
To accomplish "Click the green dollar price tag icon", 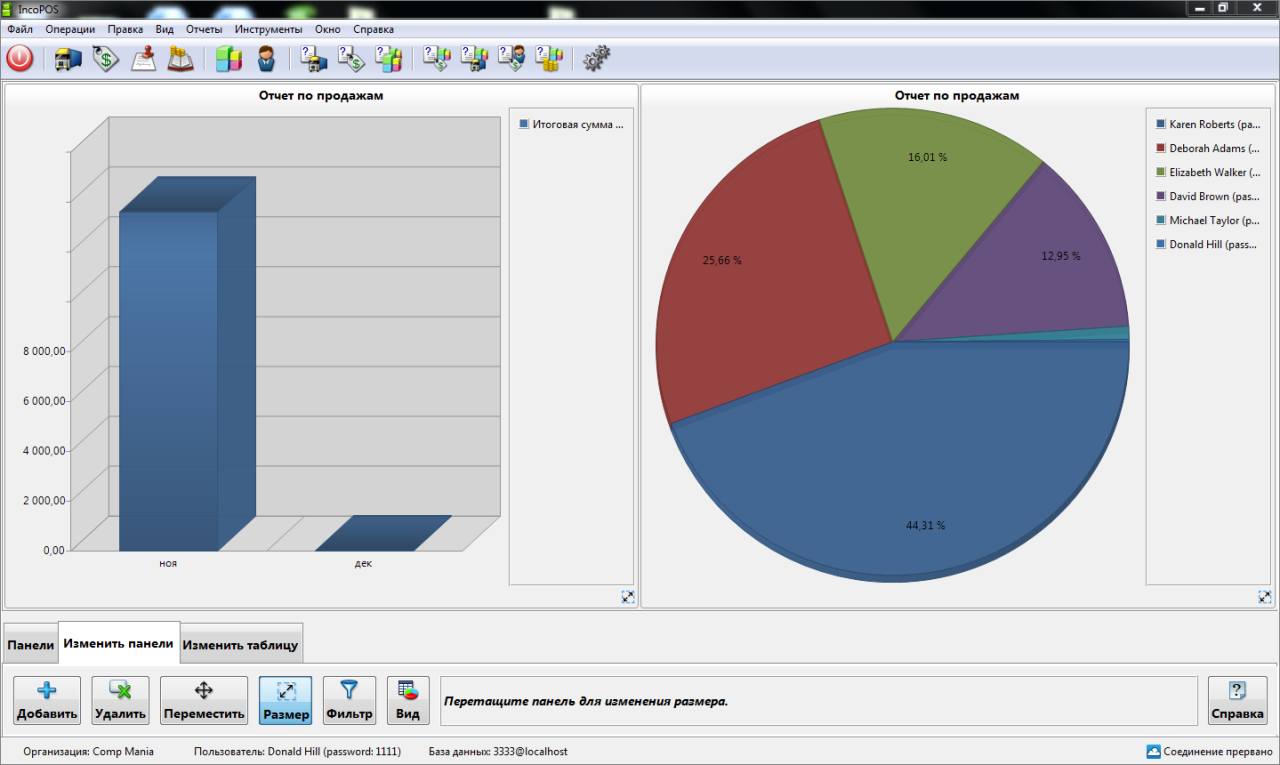I will [x=105, y=59].
